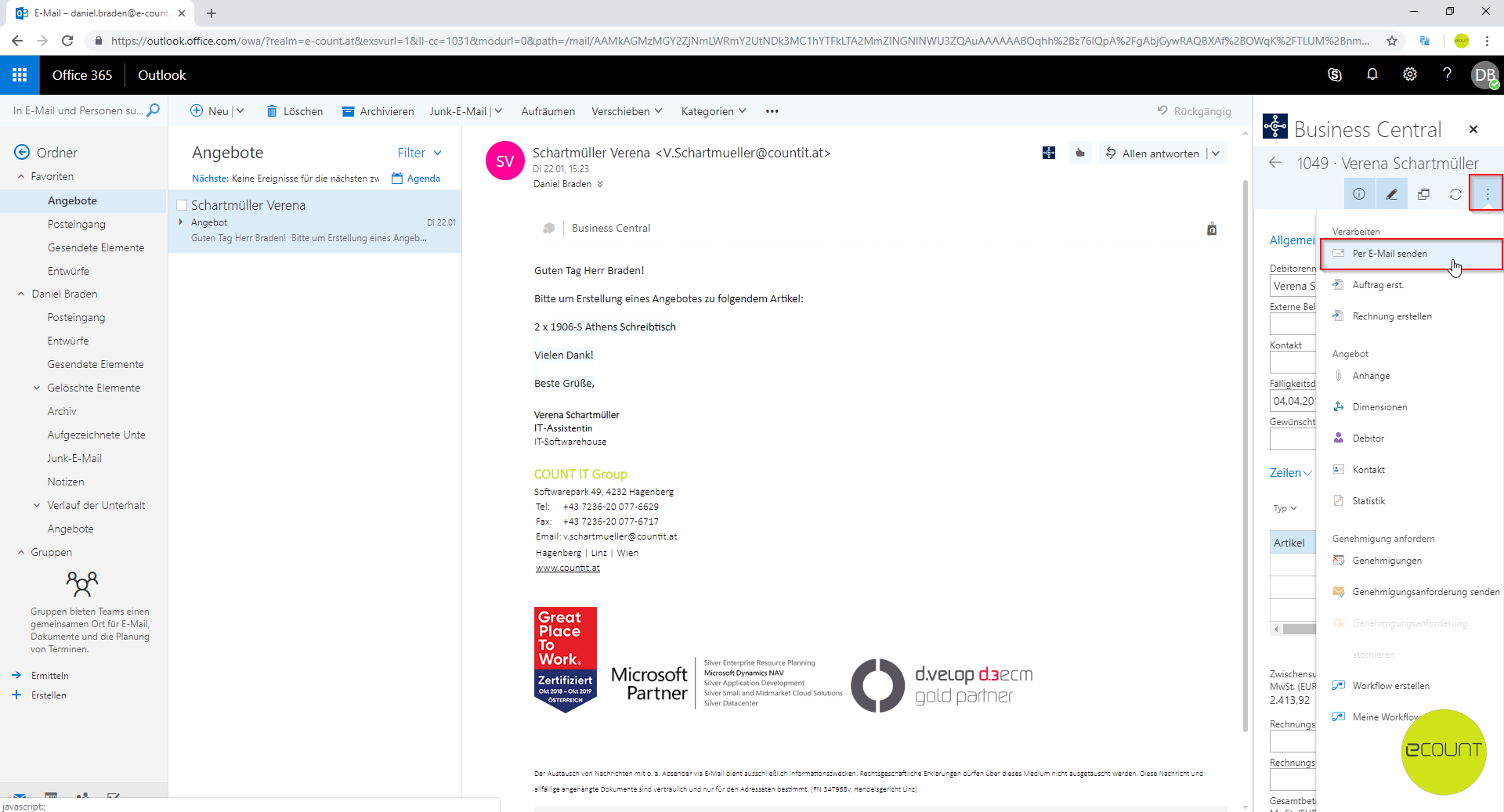
Task: Click the DB account avatar
Action: pyautogui.click(x=1484, y=75)
